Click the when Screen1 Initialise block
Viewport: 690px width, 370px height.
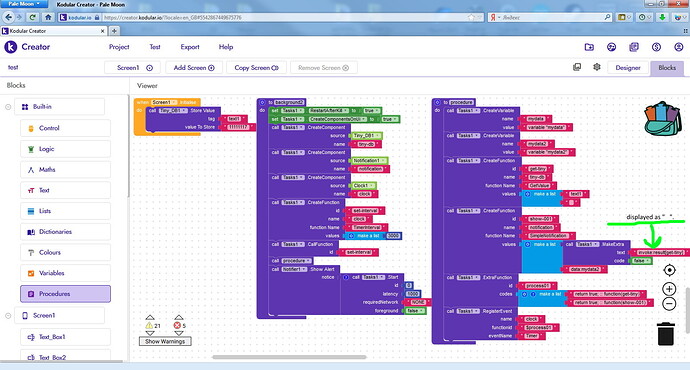(x=167, y=102)
